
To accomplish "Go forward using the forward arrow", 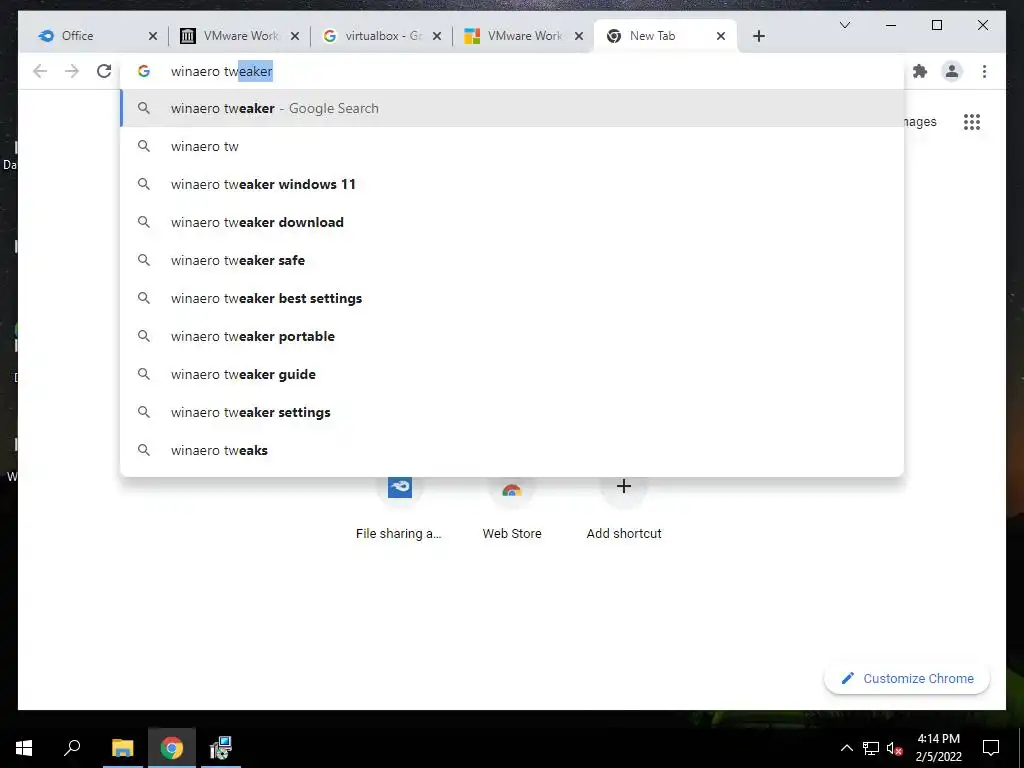I will click(x=72, y=71).
